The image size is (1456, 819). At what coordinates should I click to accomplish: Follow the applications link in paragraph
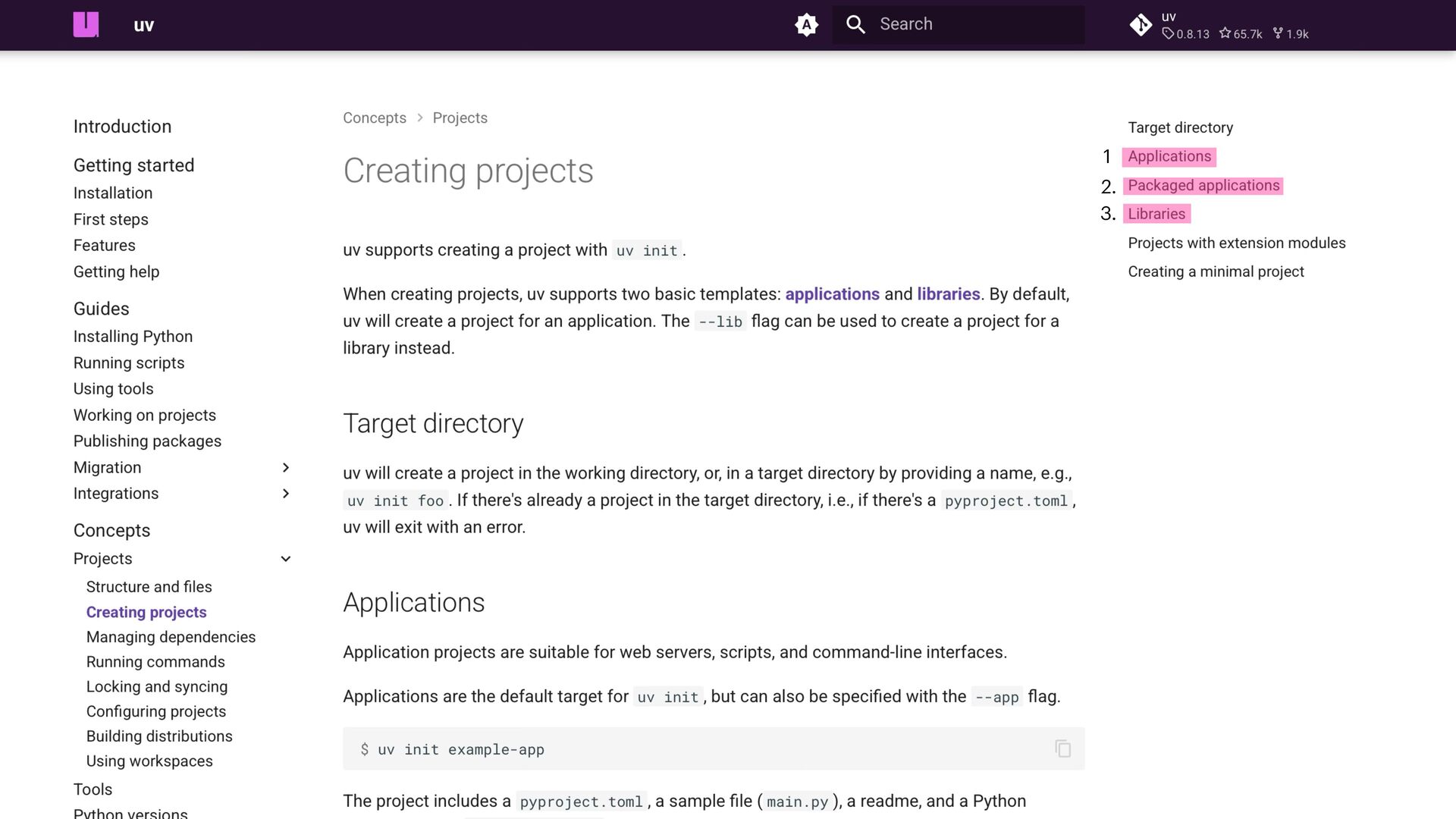832,294
